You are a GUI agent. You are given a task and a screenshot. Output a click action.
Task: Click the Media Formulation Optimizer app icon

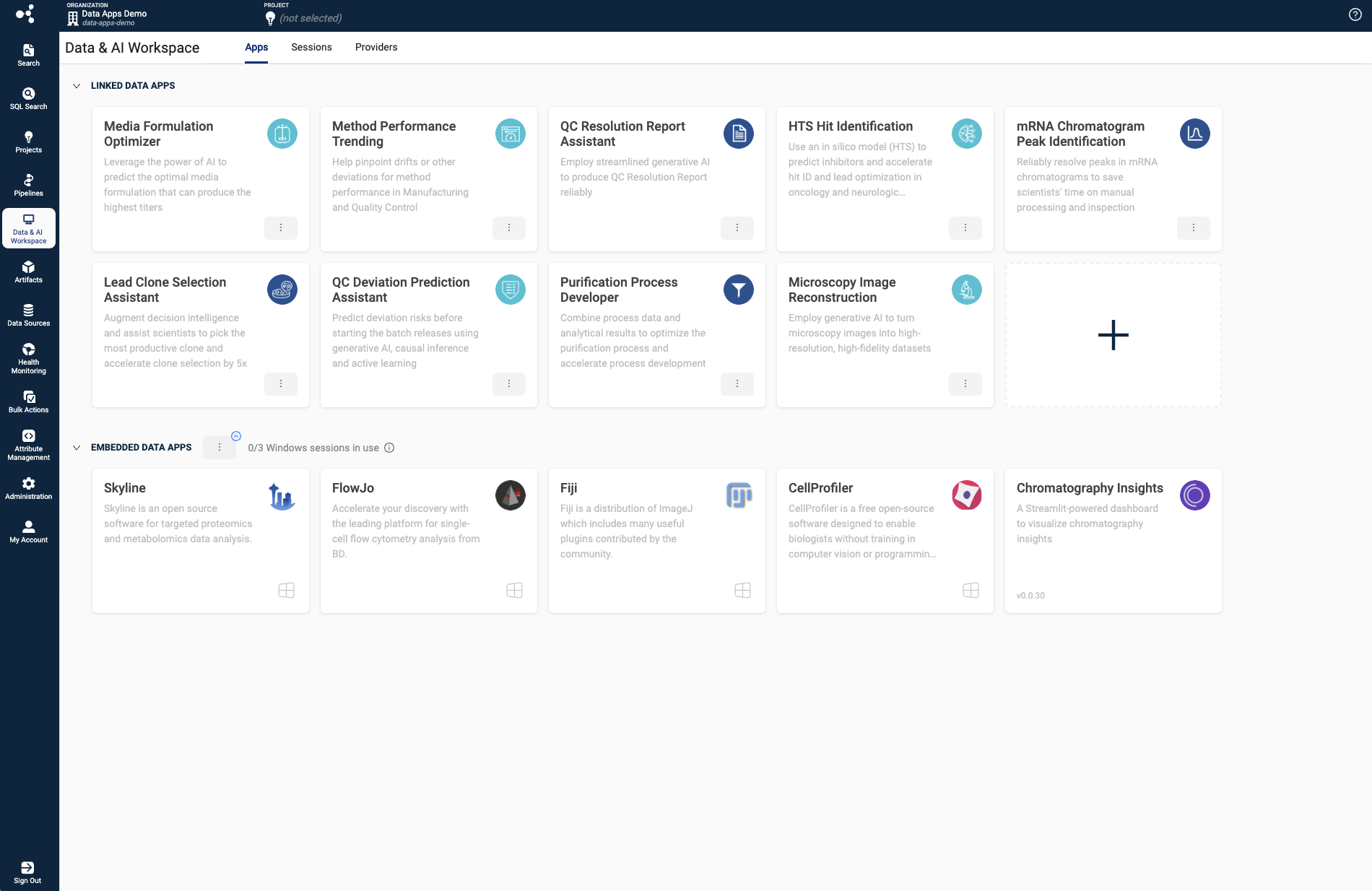click(282, 134)
